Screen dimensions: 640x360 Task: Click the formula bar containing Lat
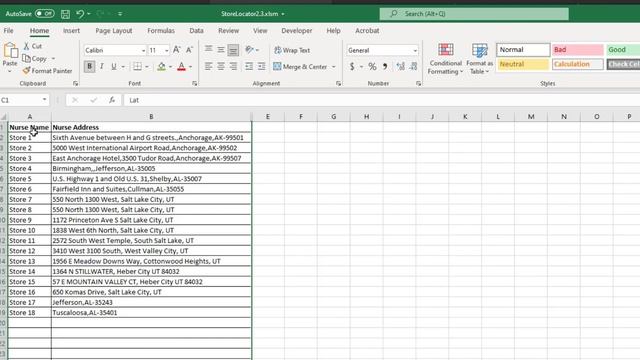point(382,100)
